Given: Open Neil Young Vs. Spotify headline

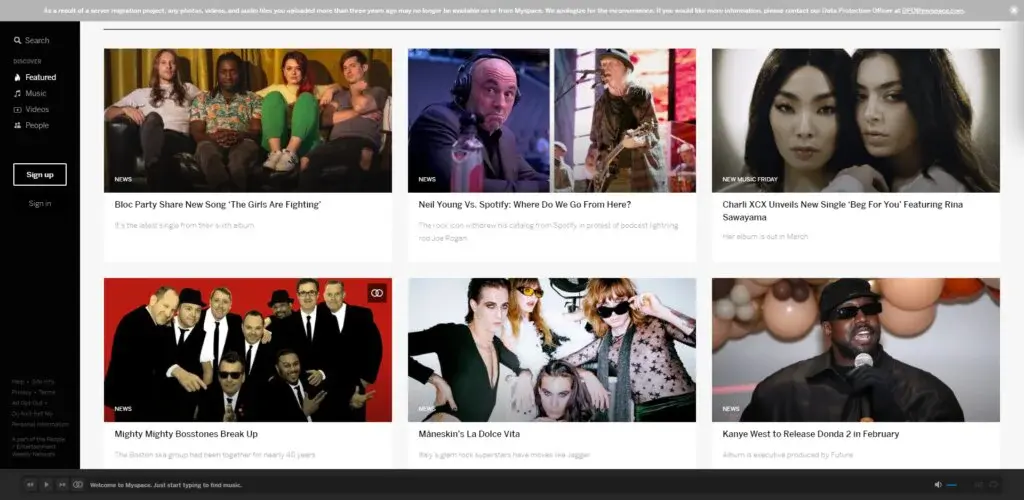Looking at the screenshot, I should 524,204.
